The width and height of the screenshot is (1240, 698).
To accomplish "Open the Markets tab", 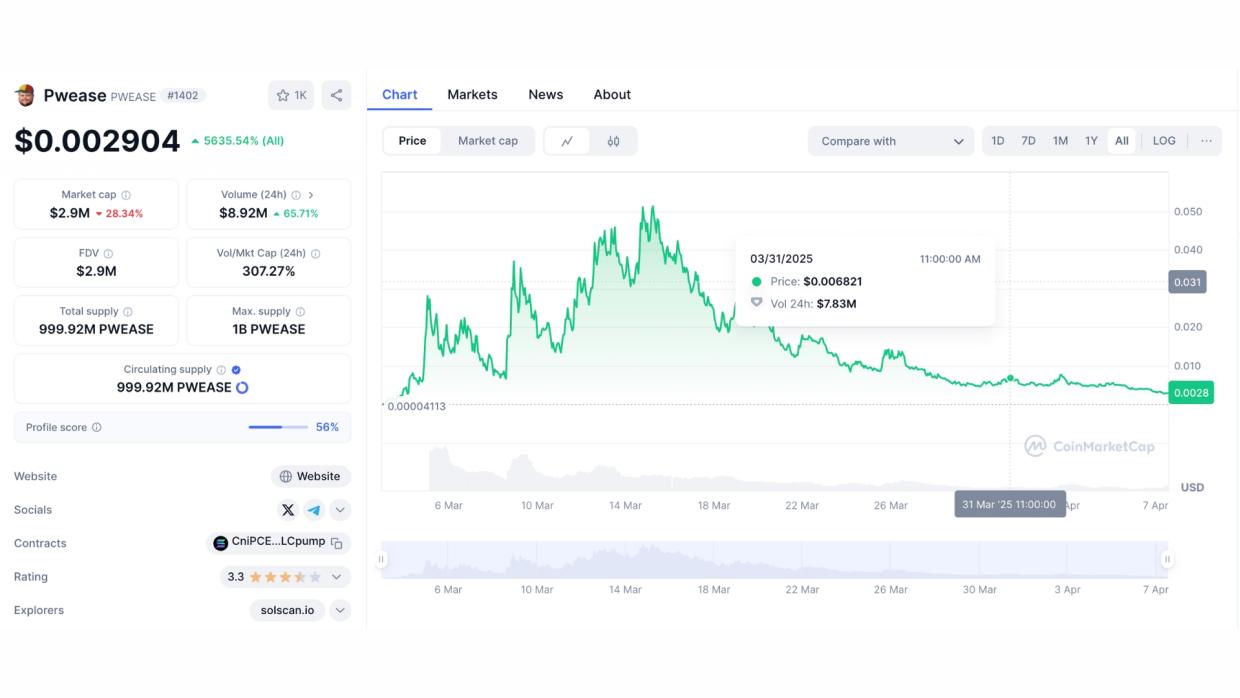I will [x=472, y=95].
